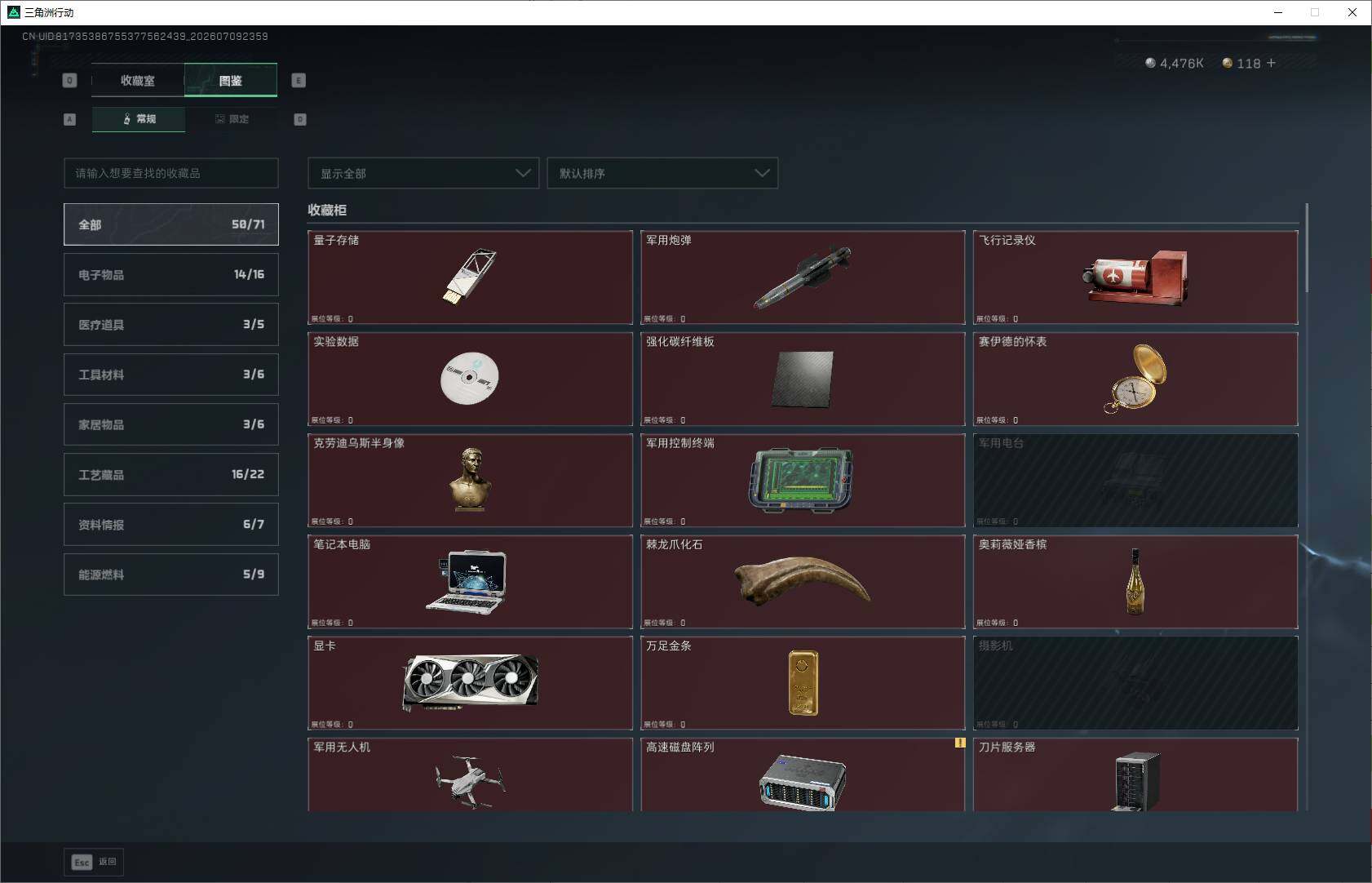Click the collection list vertical scrollbar
Screen dimensions: 1372x883
coord(1306,249)
